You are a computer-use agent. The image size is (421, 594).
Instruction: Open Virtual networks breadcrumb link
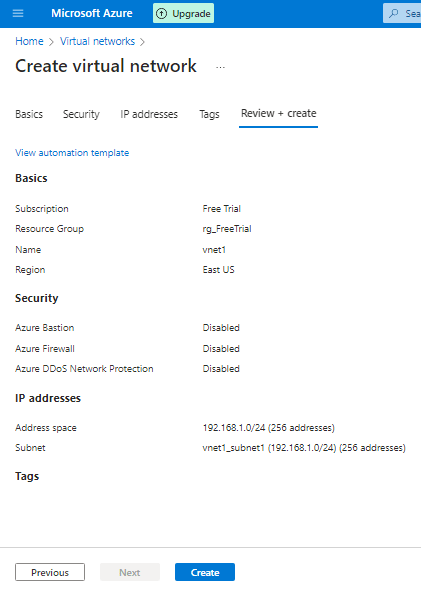(97, 41)
